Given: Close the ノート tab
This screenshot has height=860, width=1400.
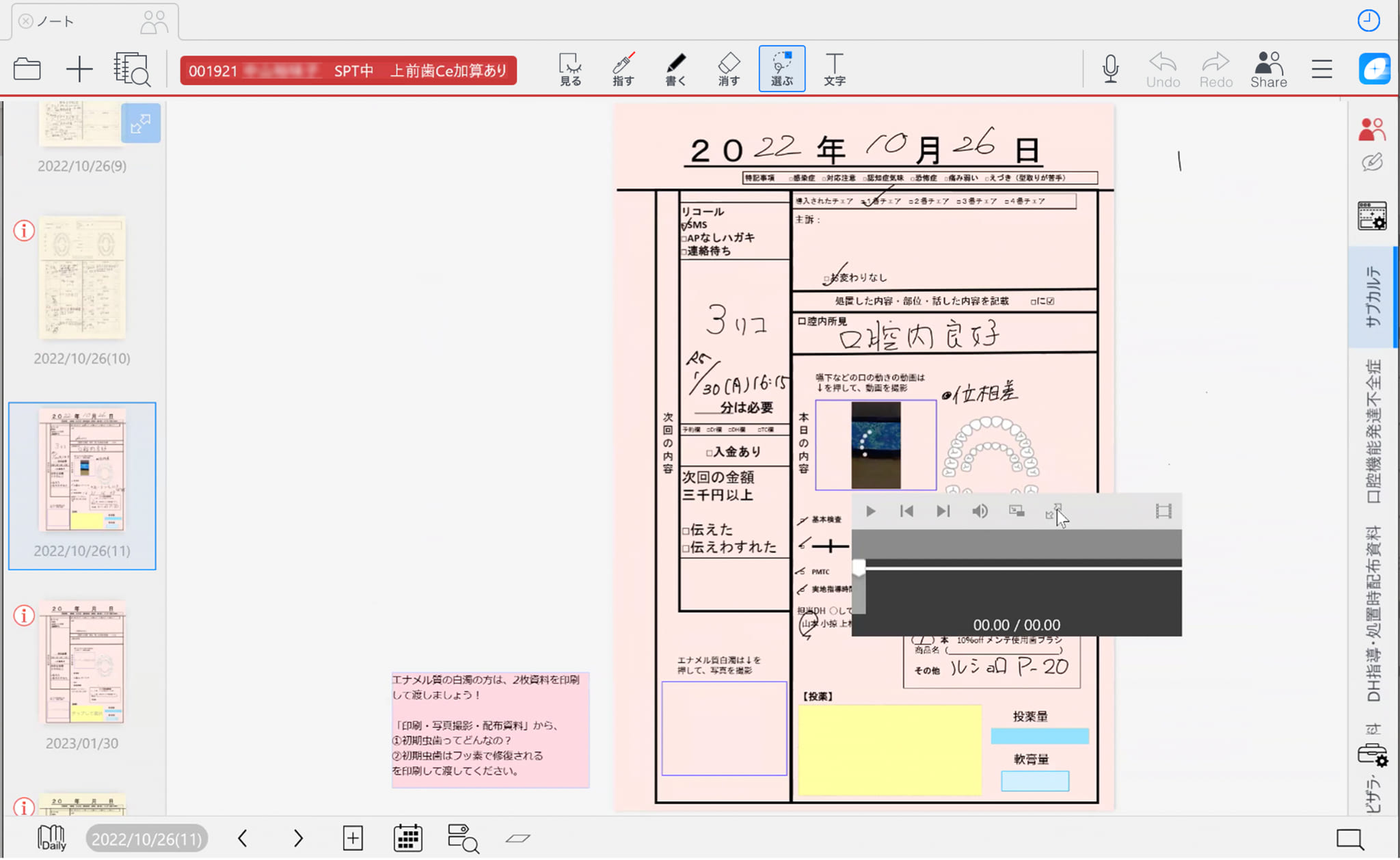Looking at the screenshot, I should point(25,21).
